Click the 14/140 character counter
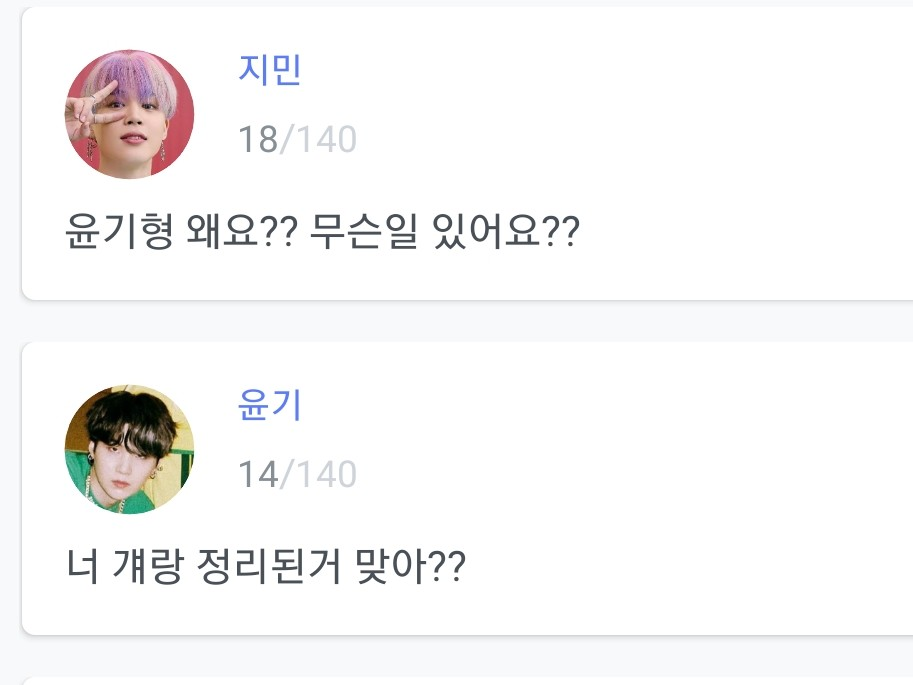Viewport: 913px width, 685px height. pyautogui.click(x=297, y=474)
